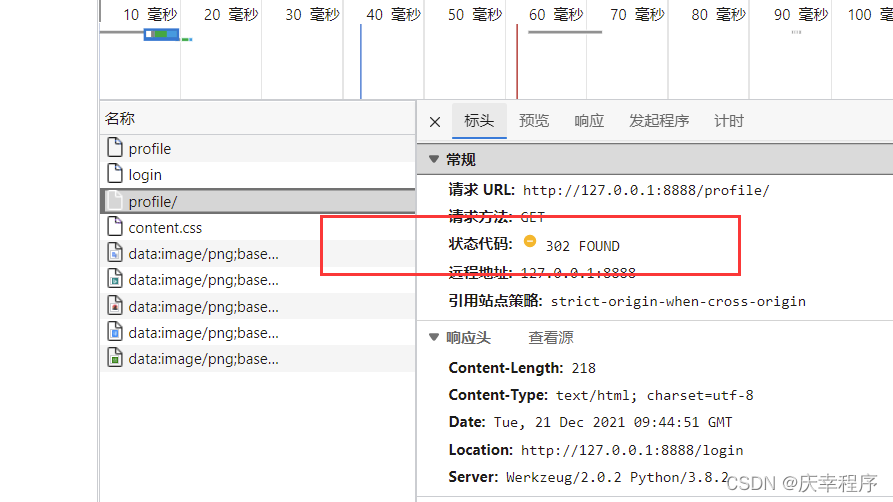The image size is (893, 502).
Task: Click the third data:image/png file icon
Action: point(115,306)
